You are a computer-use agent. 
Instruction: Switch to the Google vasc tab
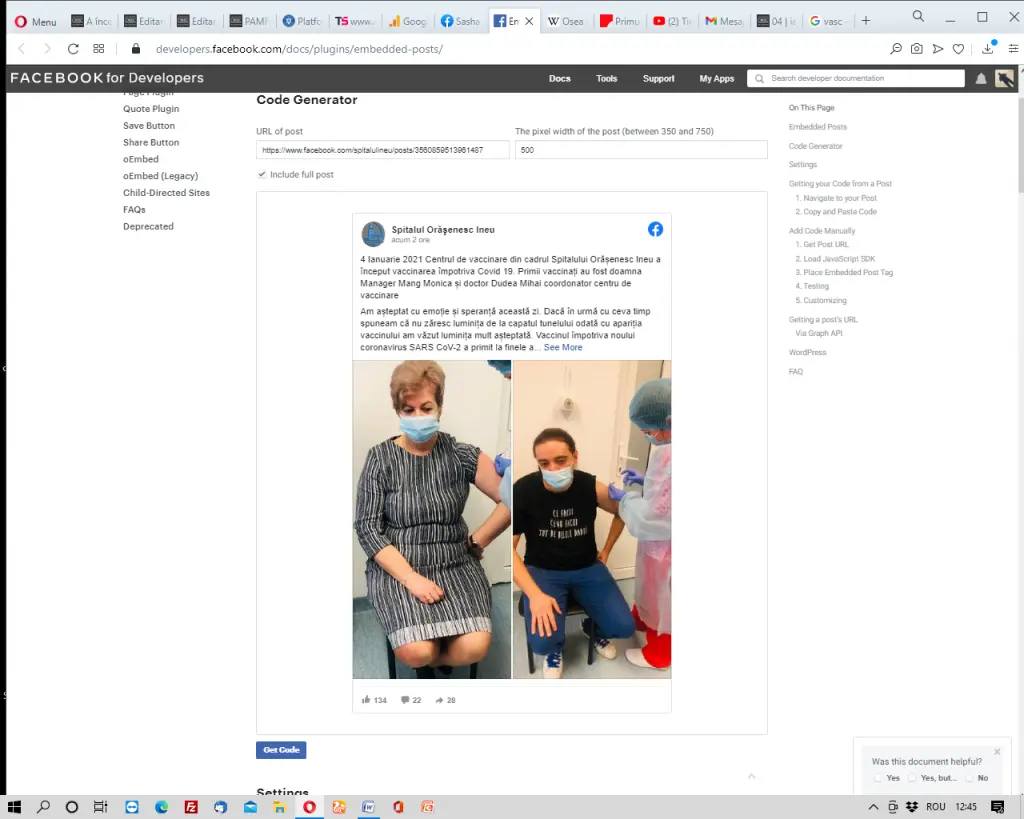(826, 22)
